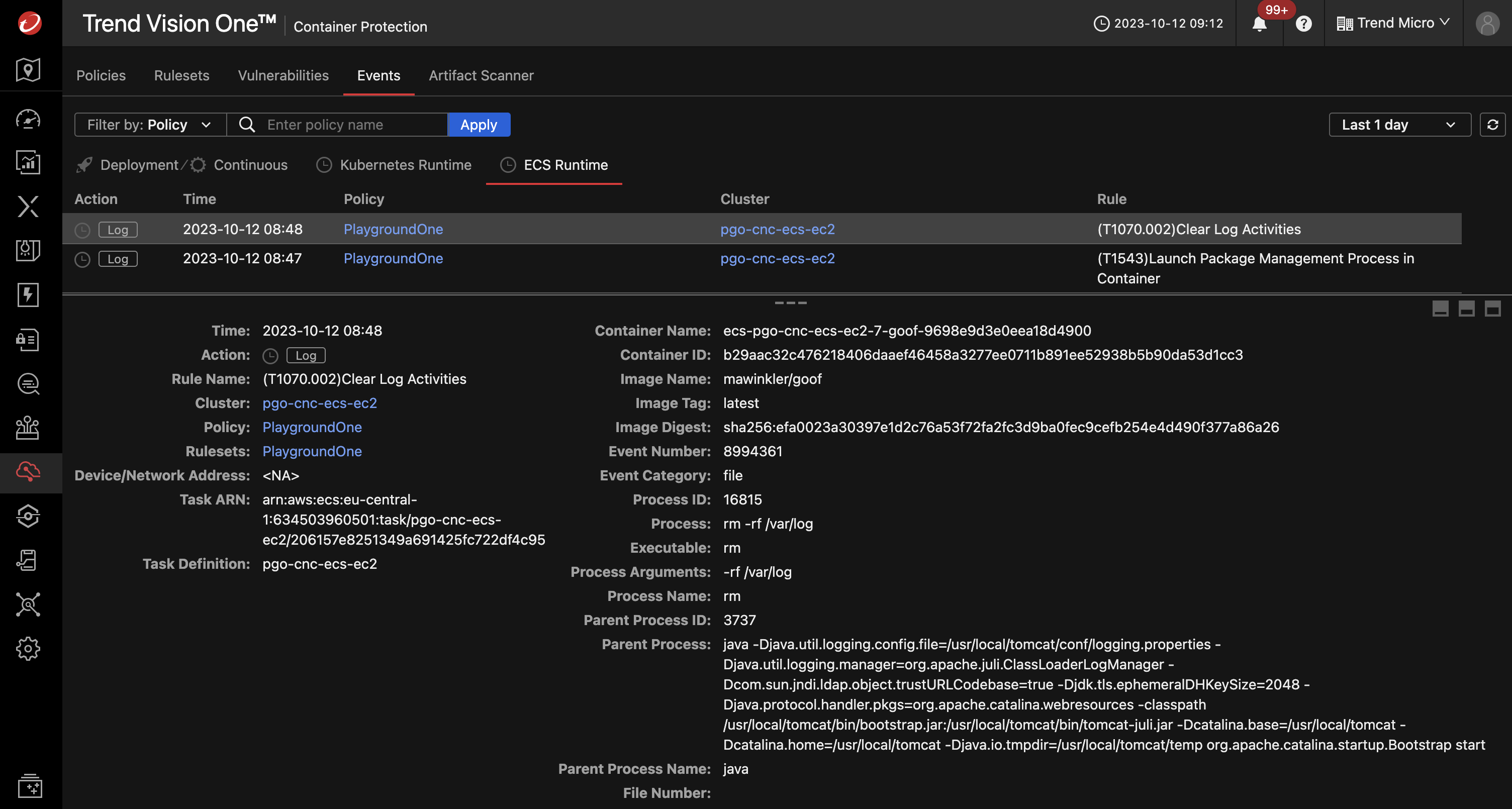
Task: Click the Task ARN value
Action: [404, 519]
